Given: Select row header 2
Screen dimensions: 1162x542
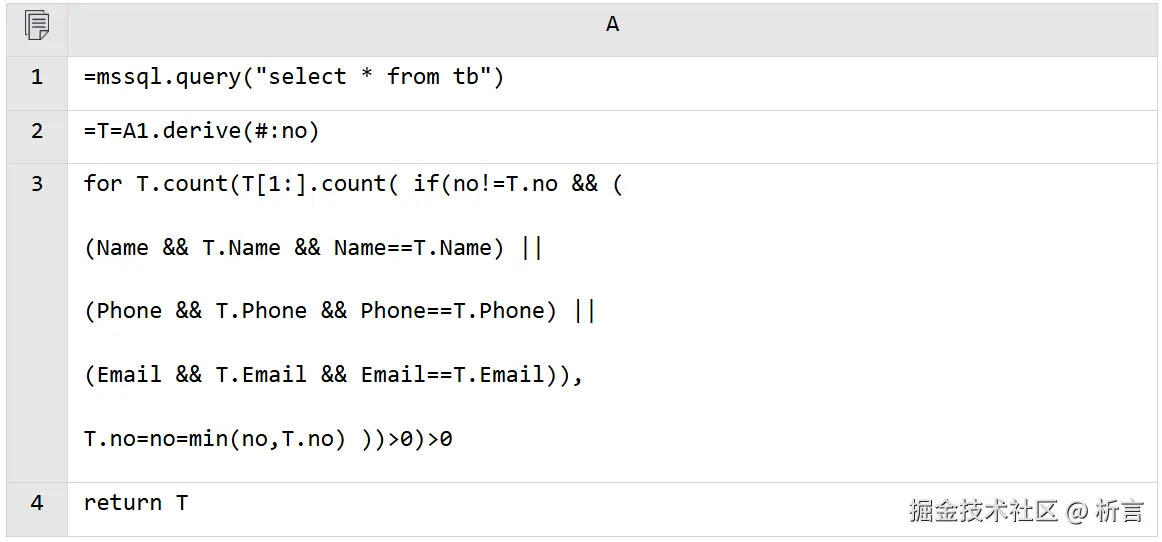Looking at the screenshot, I should 37,131.
